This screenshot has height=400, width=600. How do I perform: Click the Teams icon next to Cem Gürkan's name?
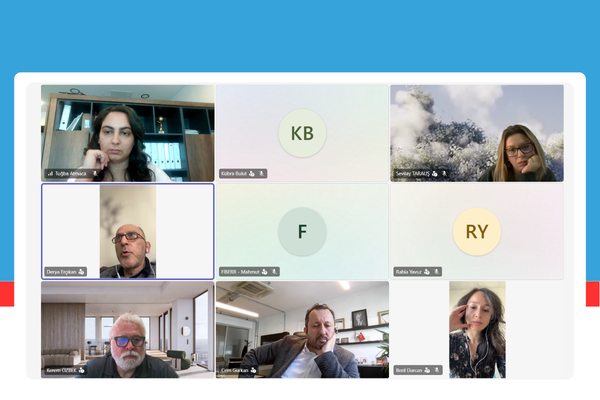click(x=253, y=370)
